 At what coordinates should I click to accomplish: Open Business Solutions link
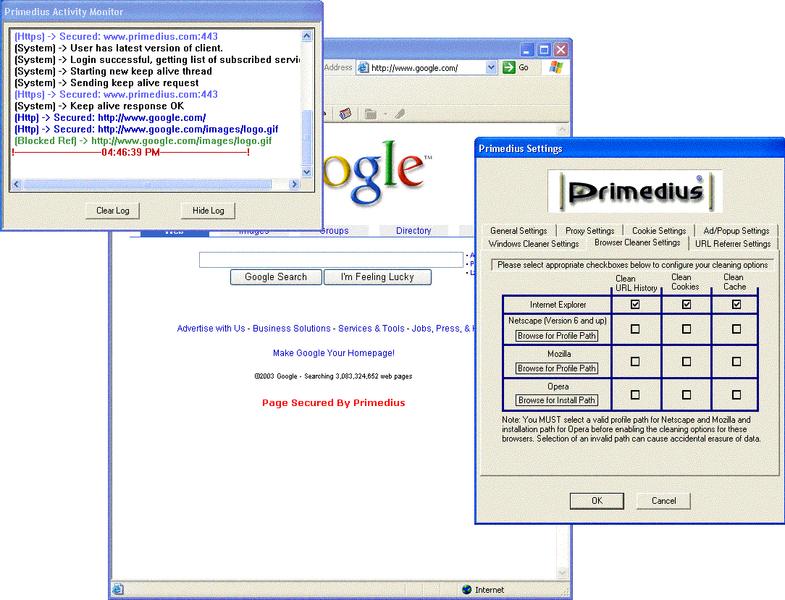tap(291, 329)
